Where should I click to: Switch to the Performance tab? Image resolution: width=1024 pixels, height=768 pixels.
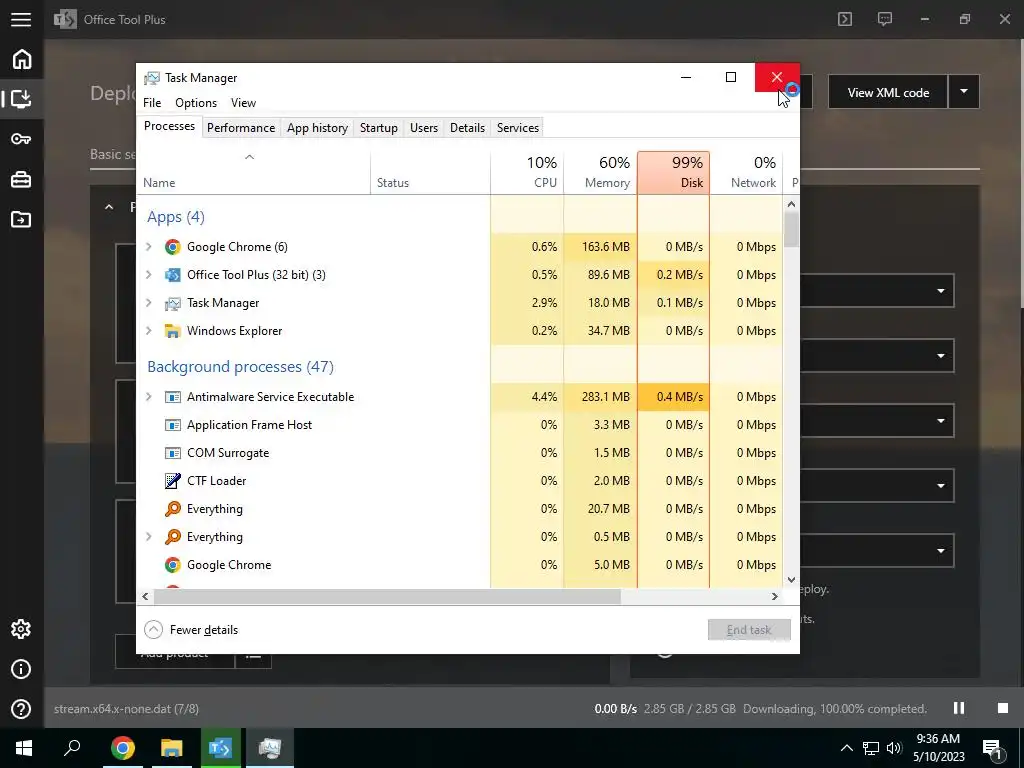click(x=241, y=128)
